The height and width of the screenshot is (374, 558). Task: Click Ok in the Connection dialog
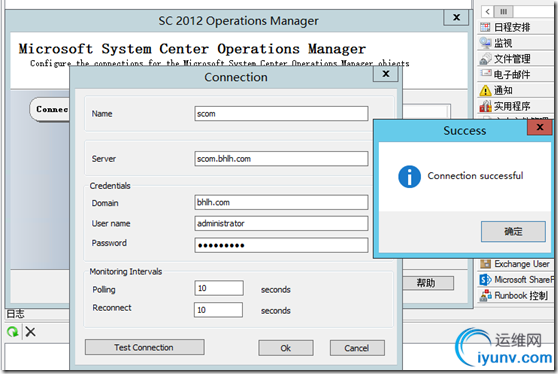(x=286, y=348)
